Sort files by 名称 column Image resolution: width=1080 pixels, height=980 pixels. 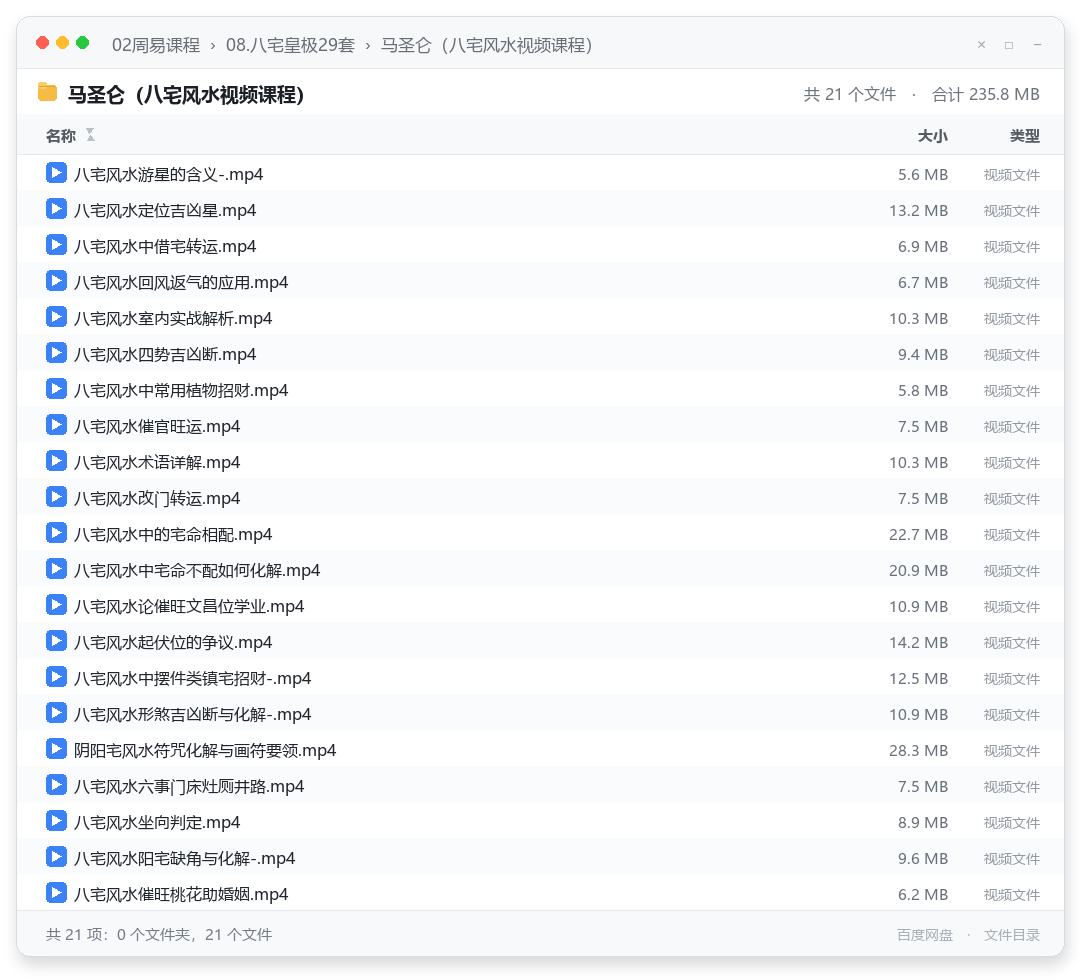[61, 136]
